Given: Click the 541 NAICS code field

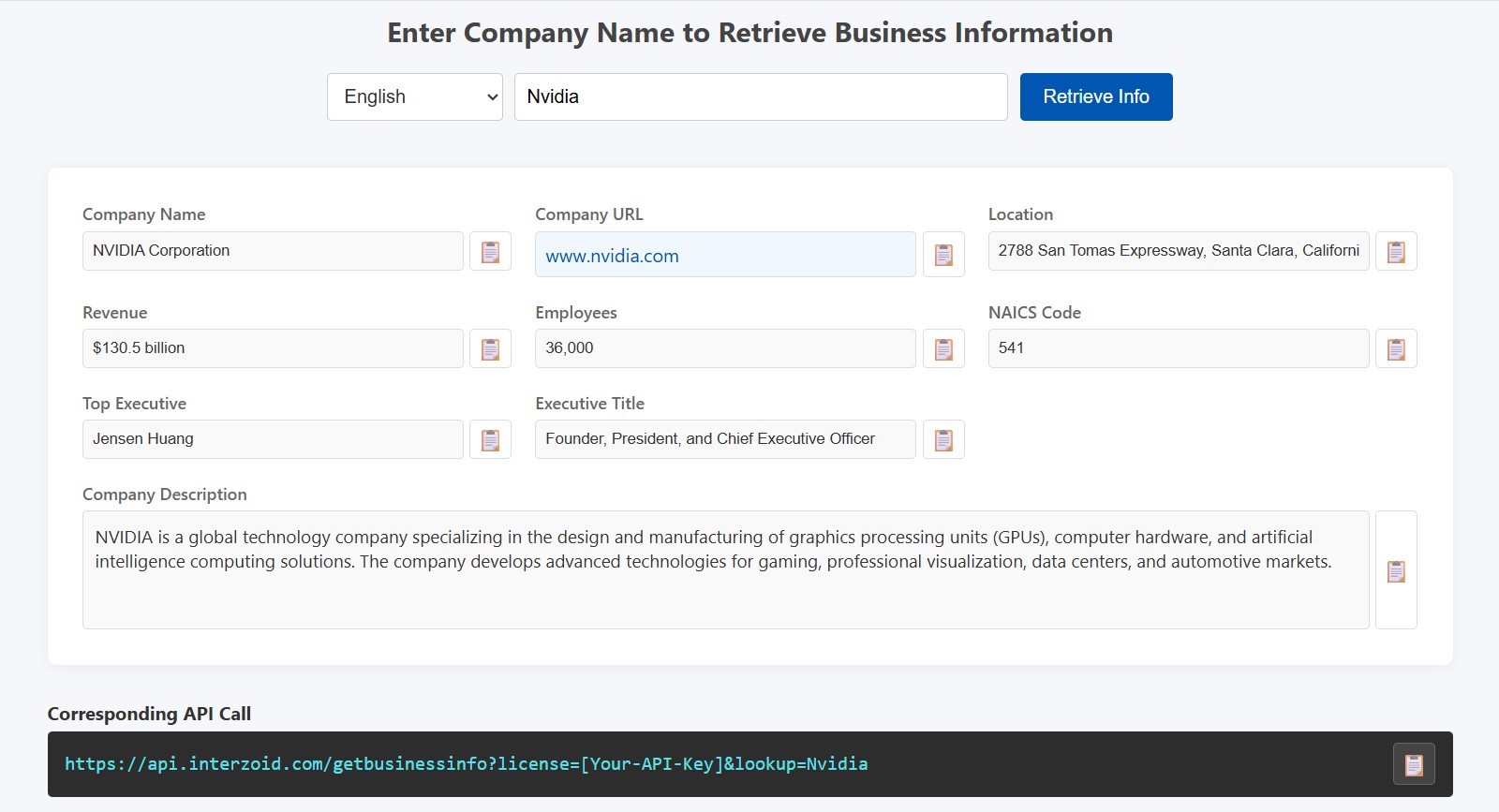Looking at the screenshot, I should pyautogui.click(x=1179, y=348).
